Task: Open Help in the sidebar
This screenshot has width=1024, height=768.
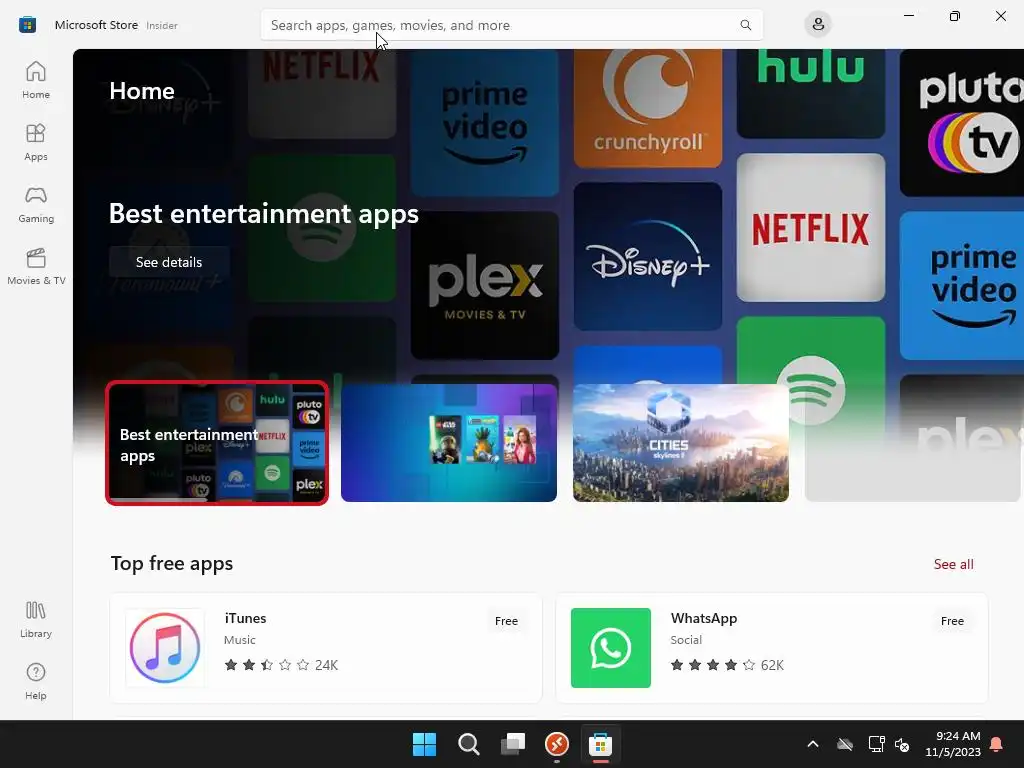Action: 36,682
